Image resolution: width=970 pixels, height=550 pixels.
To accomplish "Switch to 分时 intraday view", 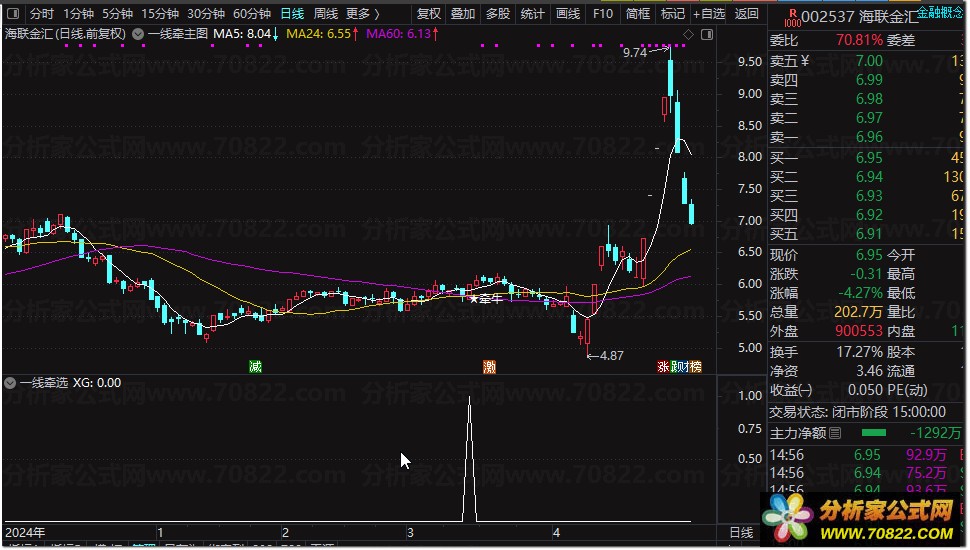I will click(41, 14).
